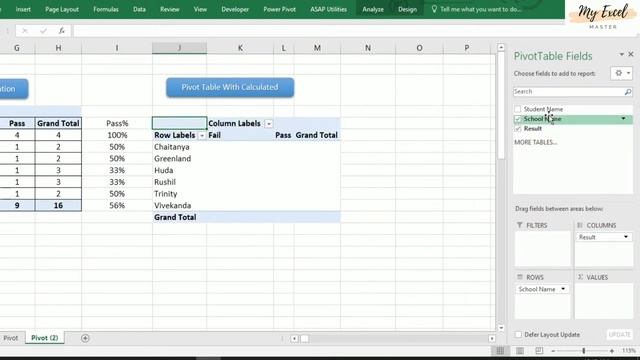Open the Review ribbon tab
Screen dimensions: 640x360
tap(170, 9)
